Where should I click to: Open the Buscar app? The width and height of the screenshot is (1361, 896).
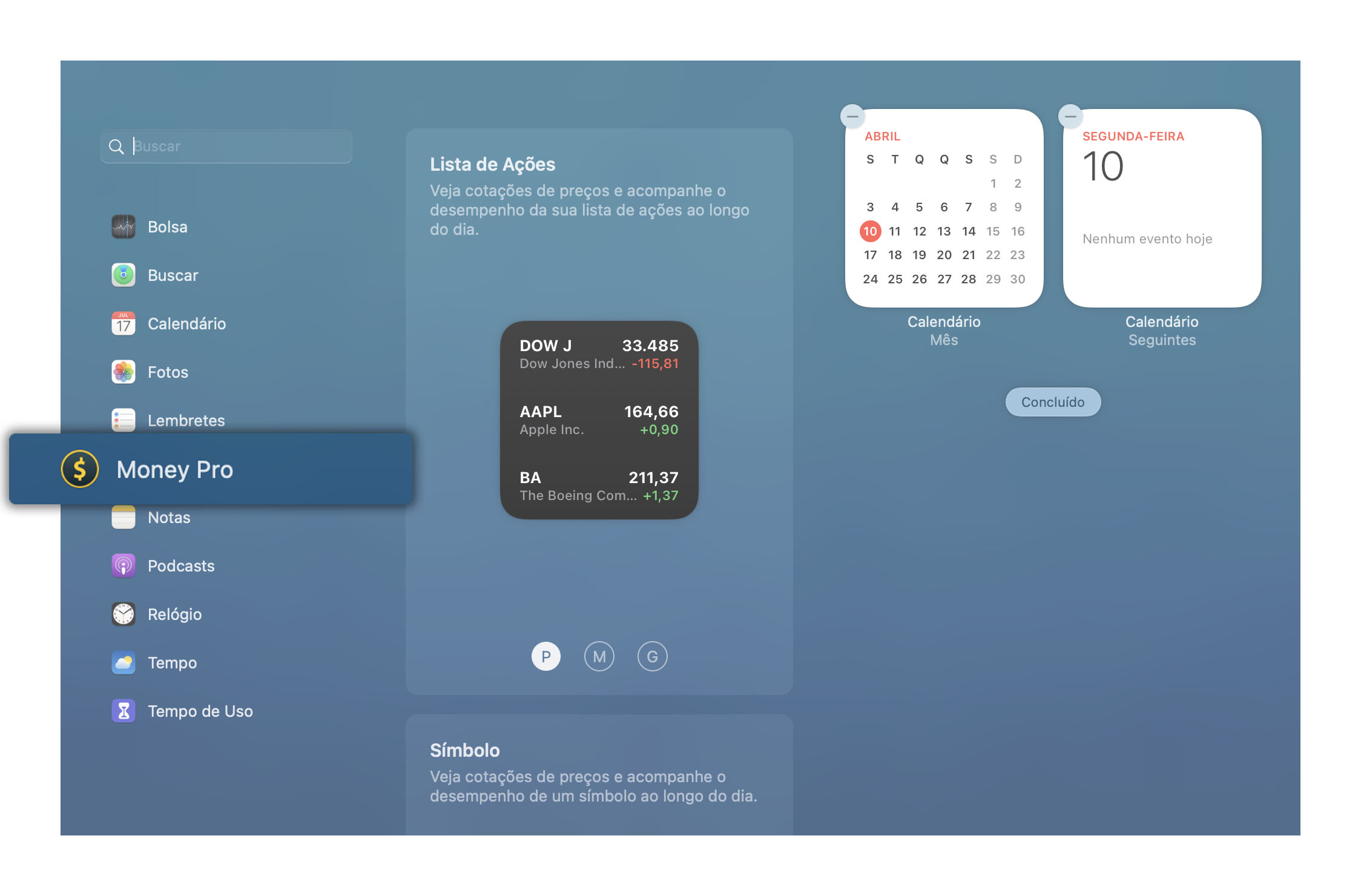coord(174,275)
